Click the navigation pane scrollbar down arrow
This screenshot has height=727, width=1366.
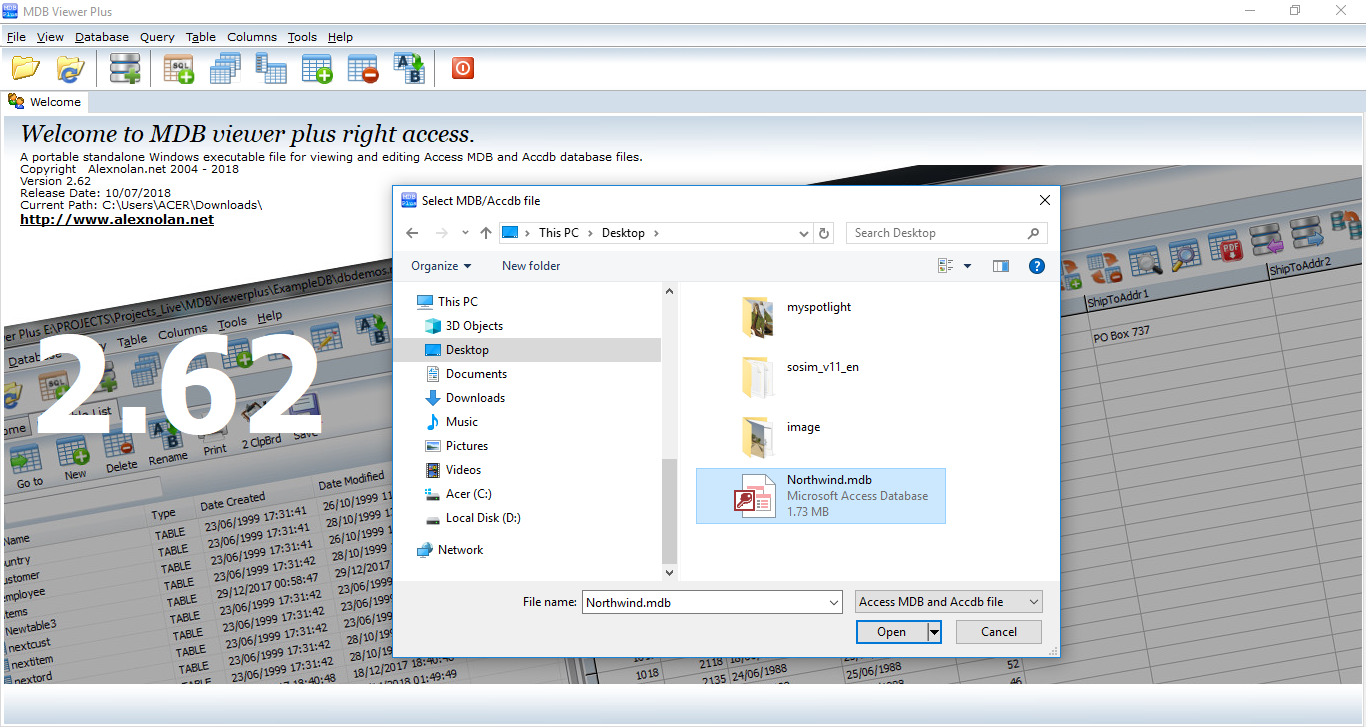click(669, 573)
